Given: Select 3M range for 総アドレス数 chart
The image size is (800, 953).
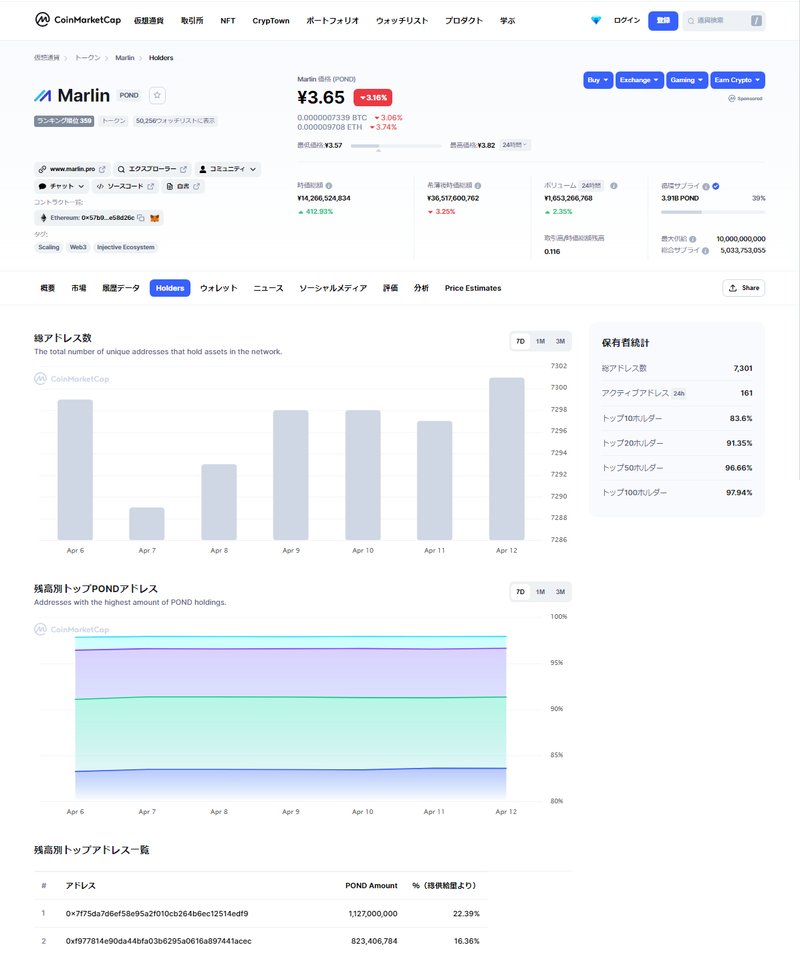Looking at the screenshot, I should (560, 342).
